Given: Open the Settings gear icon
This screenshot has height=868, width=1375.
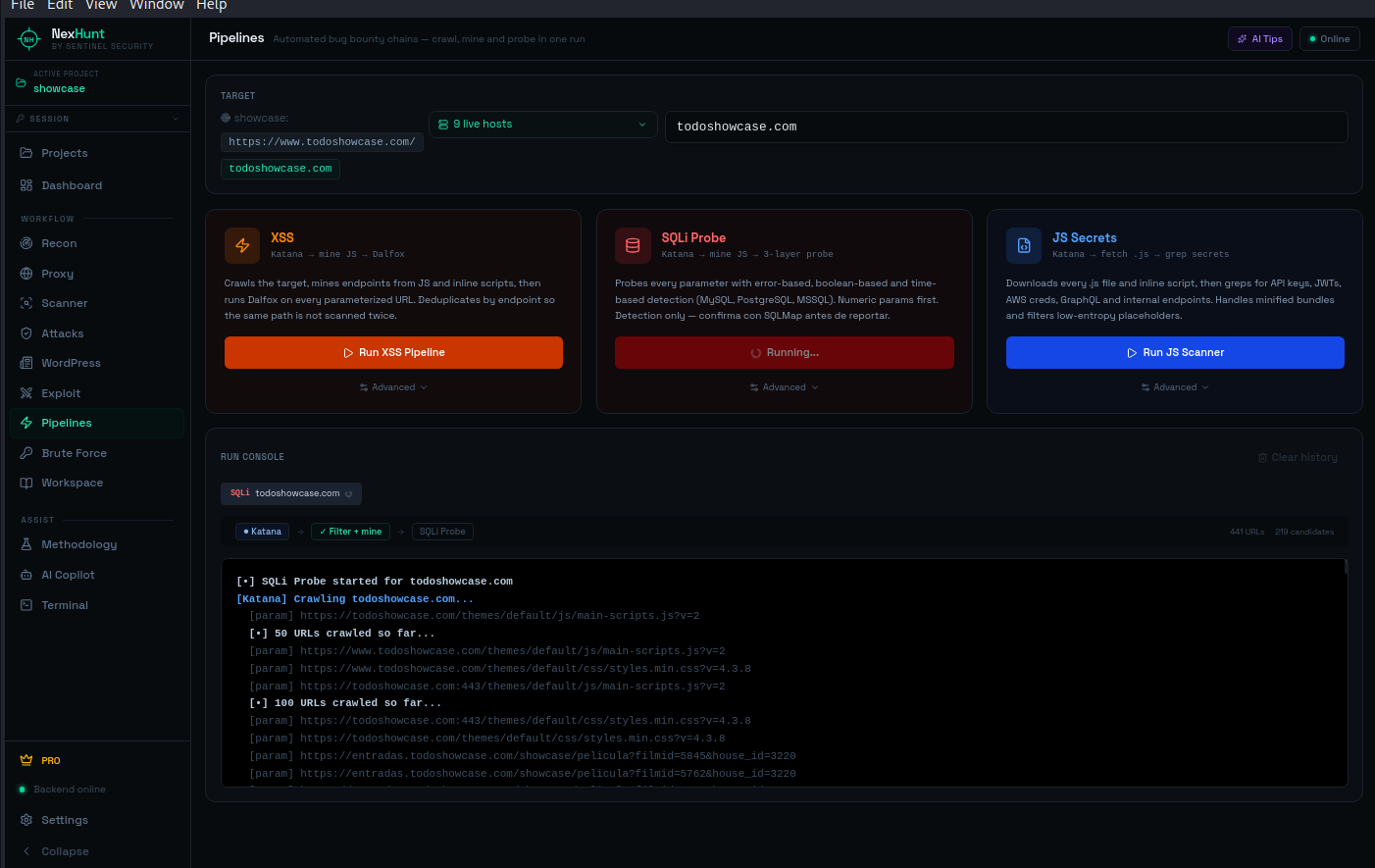Looking at the screenshot, I should (26, 820).
